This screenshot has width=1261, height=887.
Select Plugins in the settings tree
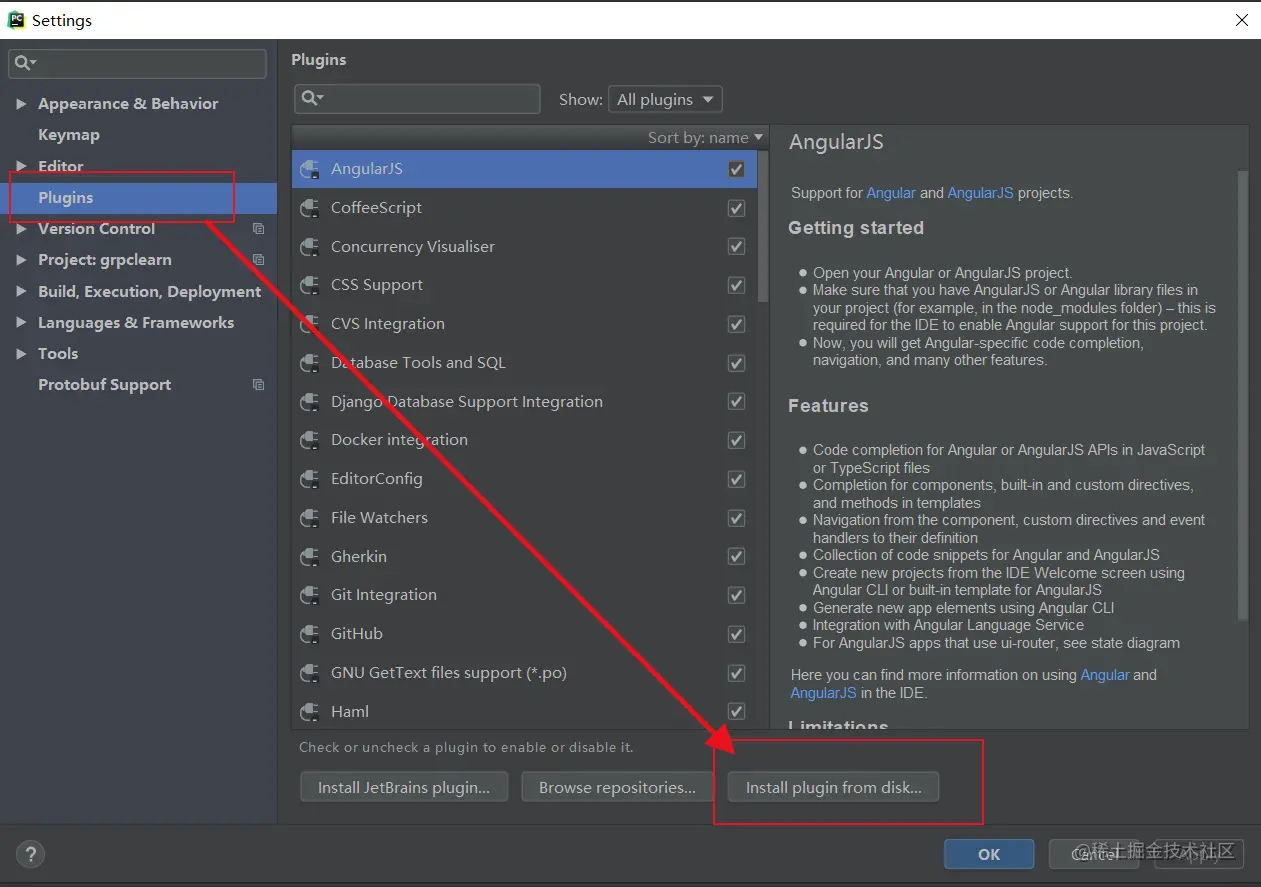coord(138,198)
